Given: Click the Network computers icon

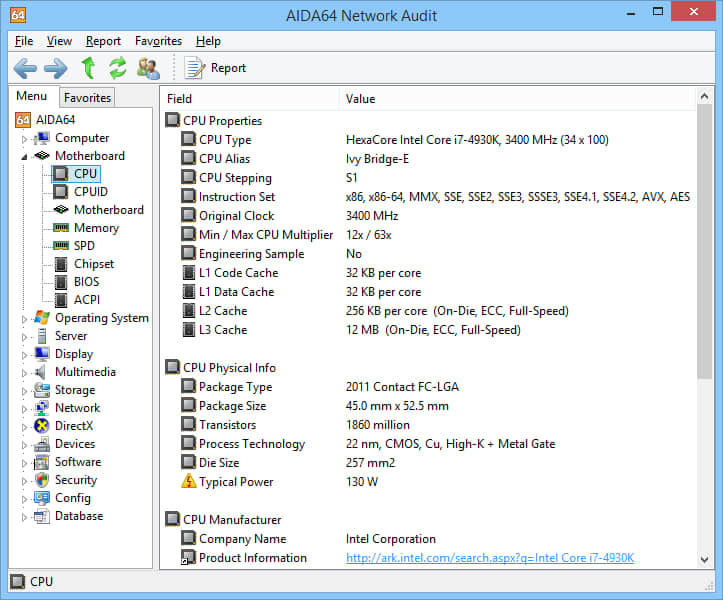Looking at the screenshot, I should click(42, 408).
